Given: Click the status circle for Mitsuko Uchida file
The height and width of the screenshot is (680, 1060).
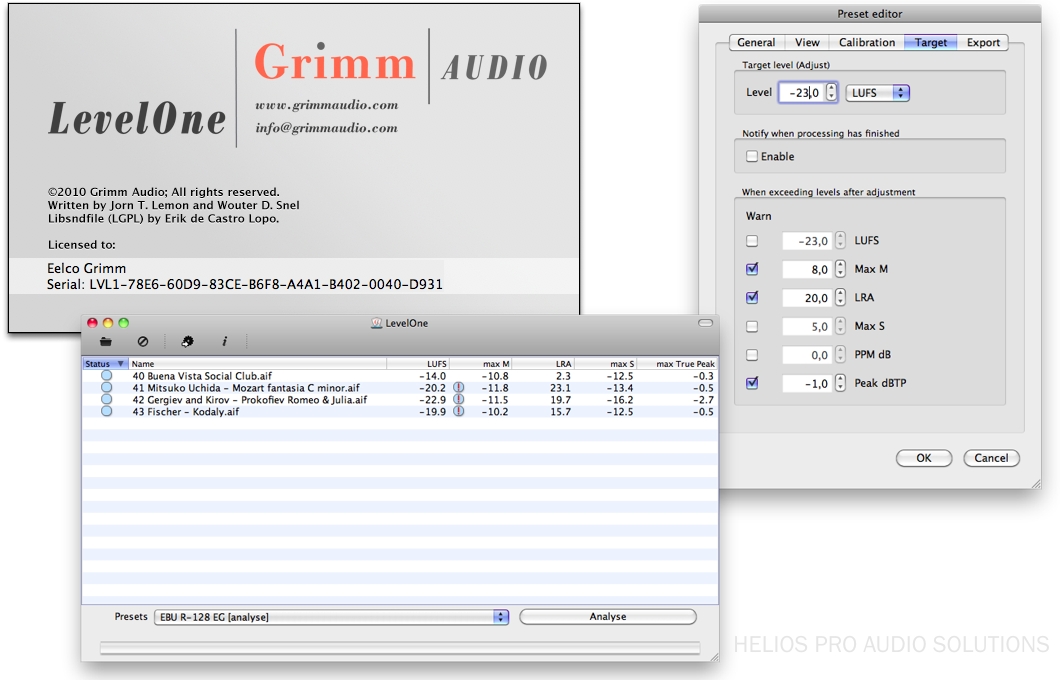Looking at the screenshot, I should point(106,387).
